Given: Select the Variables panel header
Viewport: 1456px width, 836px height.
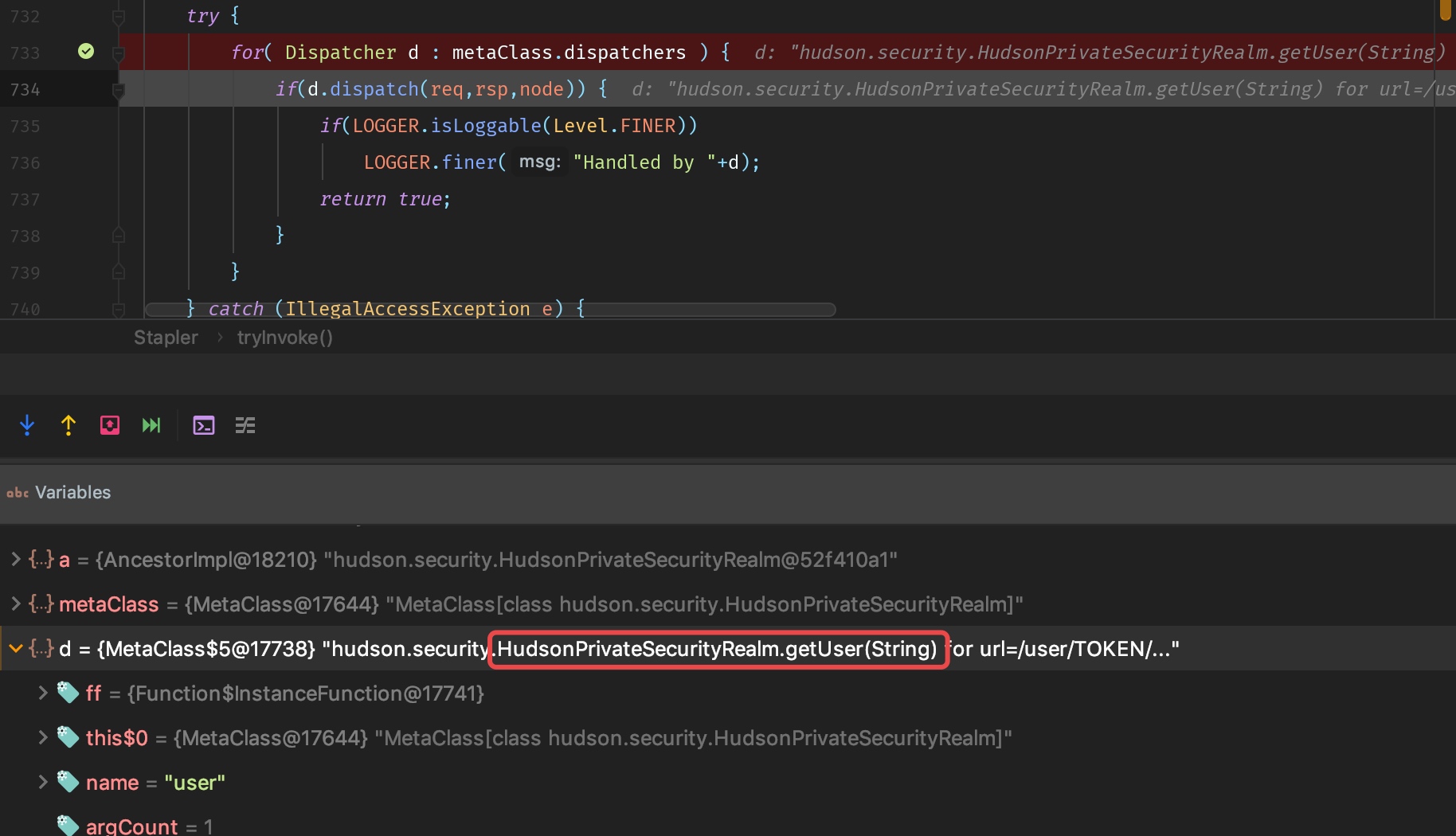Looking at the screenshot, I should pyautogui.click(x=728, y=492).
